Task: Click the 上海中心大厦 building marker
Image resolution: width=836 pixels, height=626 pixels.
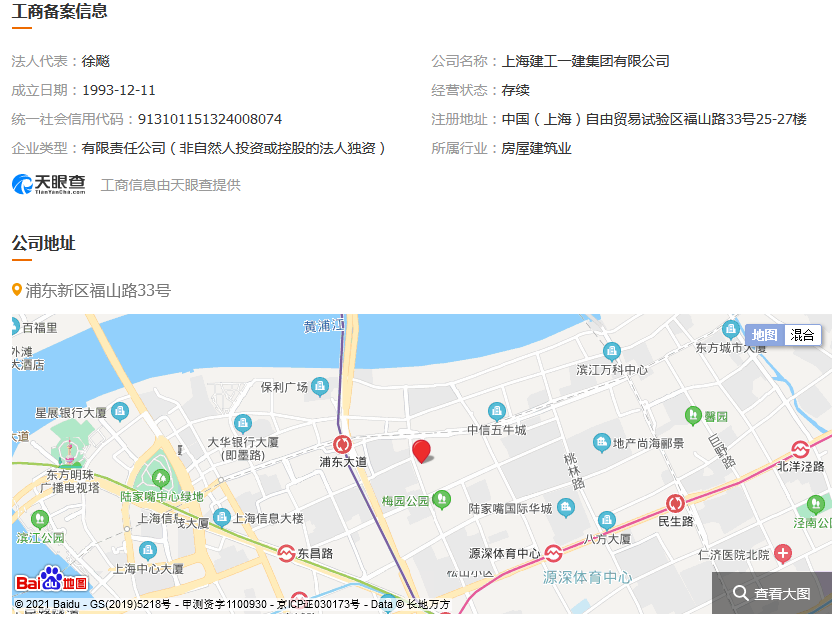Action: click(148, 550)
